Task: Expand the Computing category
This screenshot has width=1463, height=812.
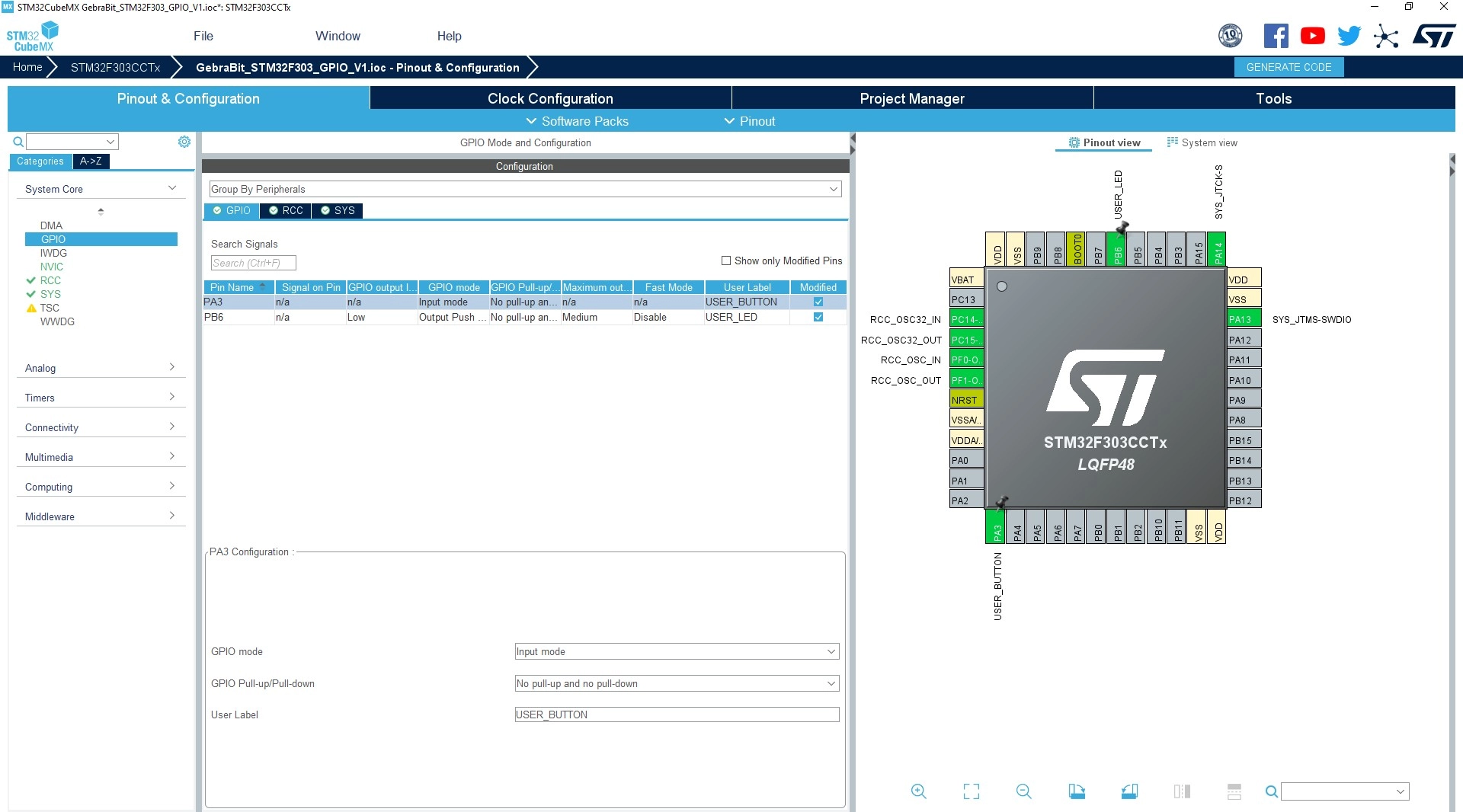Action: tap(101, 487)
